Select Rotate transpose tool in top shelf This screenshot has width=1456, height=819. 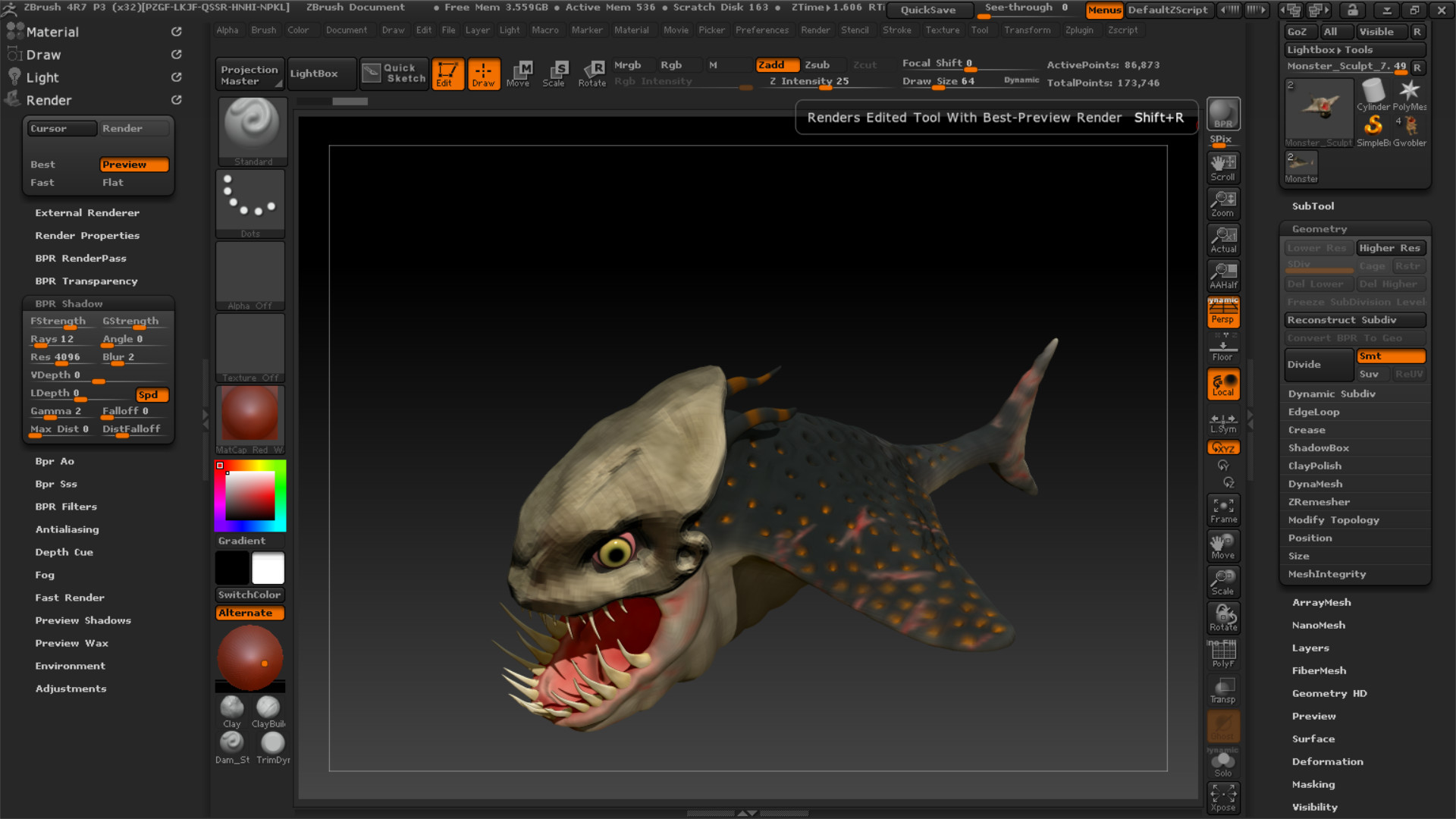click(591, 74)
